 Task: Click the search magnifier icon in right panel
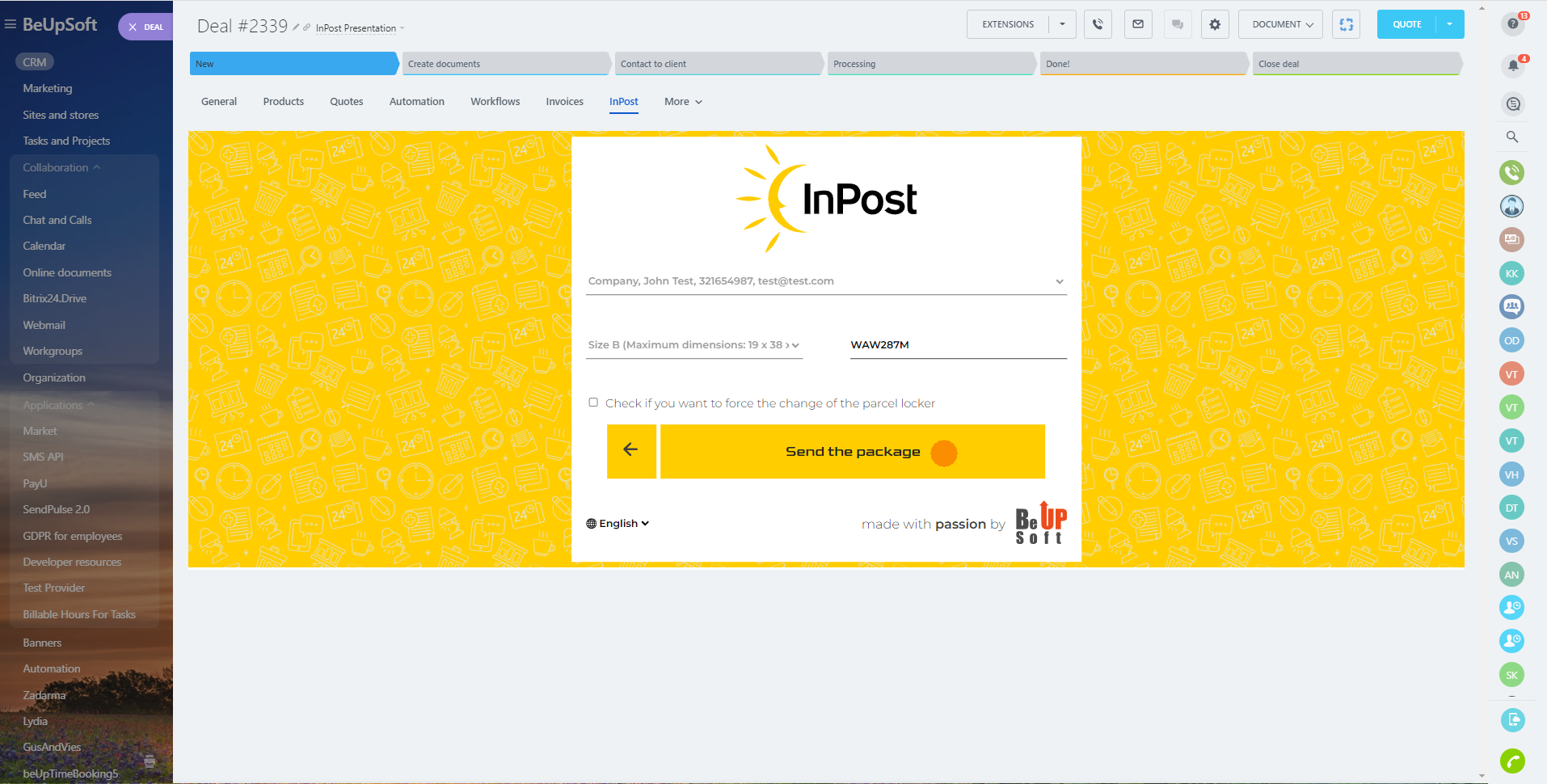coord(1512,137)
